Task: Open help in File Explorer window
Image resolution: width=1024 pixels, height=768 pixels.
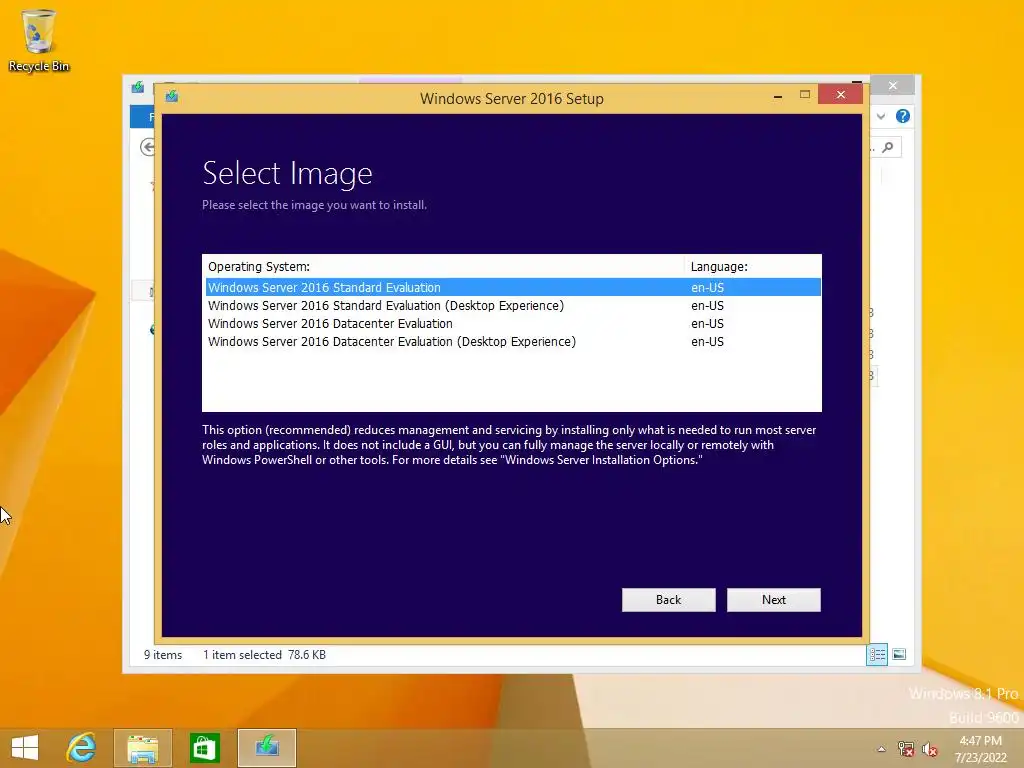Action: pos(903,116)
